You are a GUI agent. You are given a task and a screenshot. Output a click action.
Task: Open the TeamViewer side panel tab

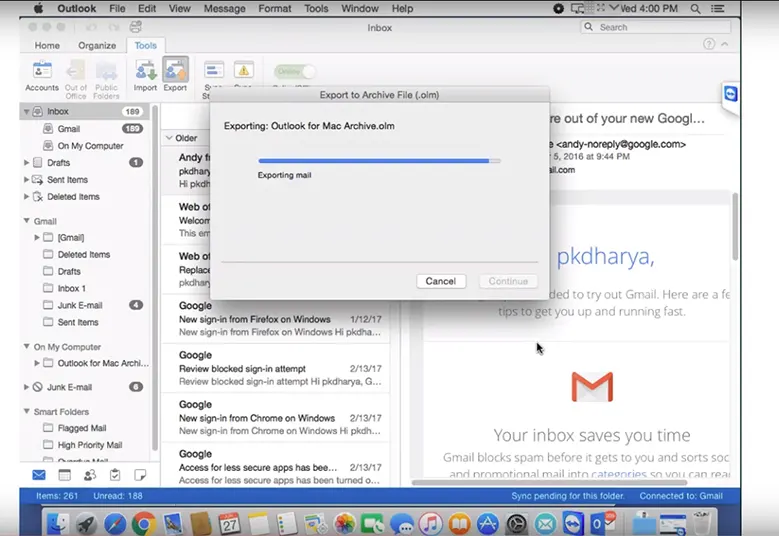coord(730,94)
